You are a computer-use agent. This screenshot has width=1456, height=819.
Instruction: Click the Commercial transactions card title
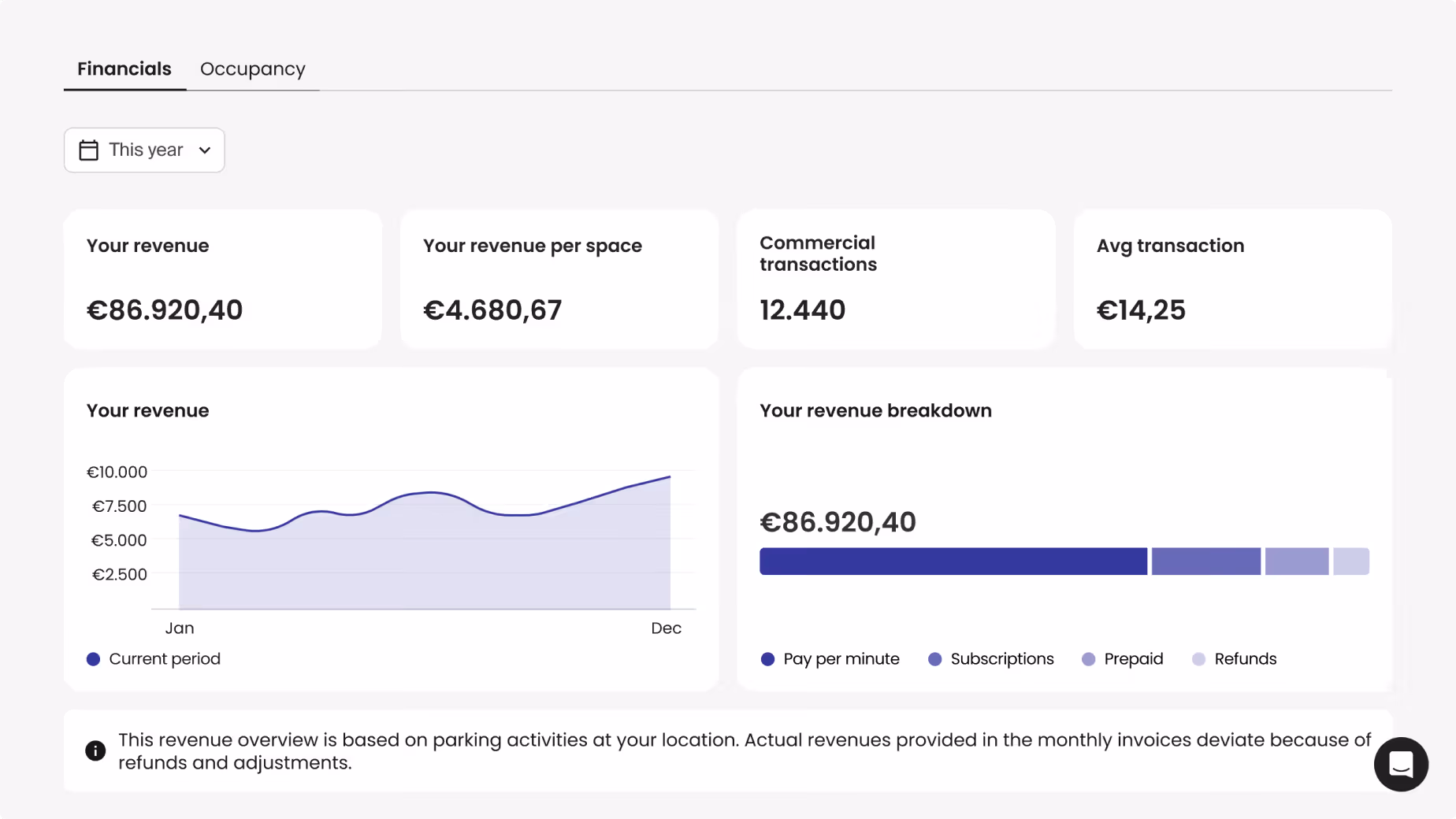click(818, 254)
